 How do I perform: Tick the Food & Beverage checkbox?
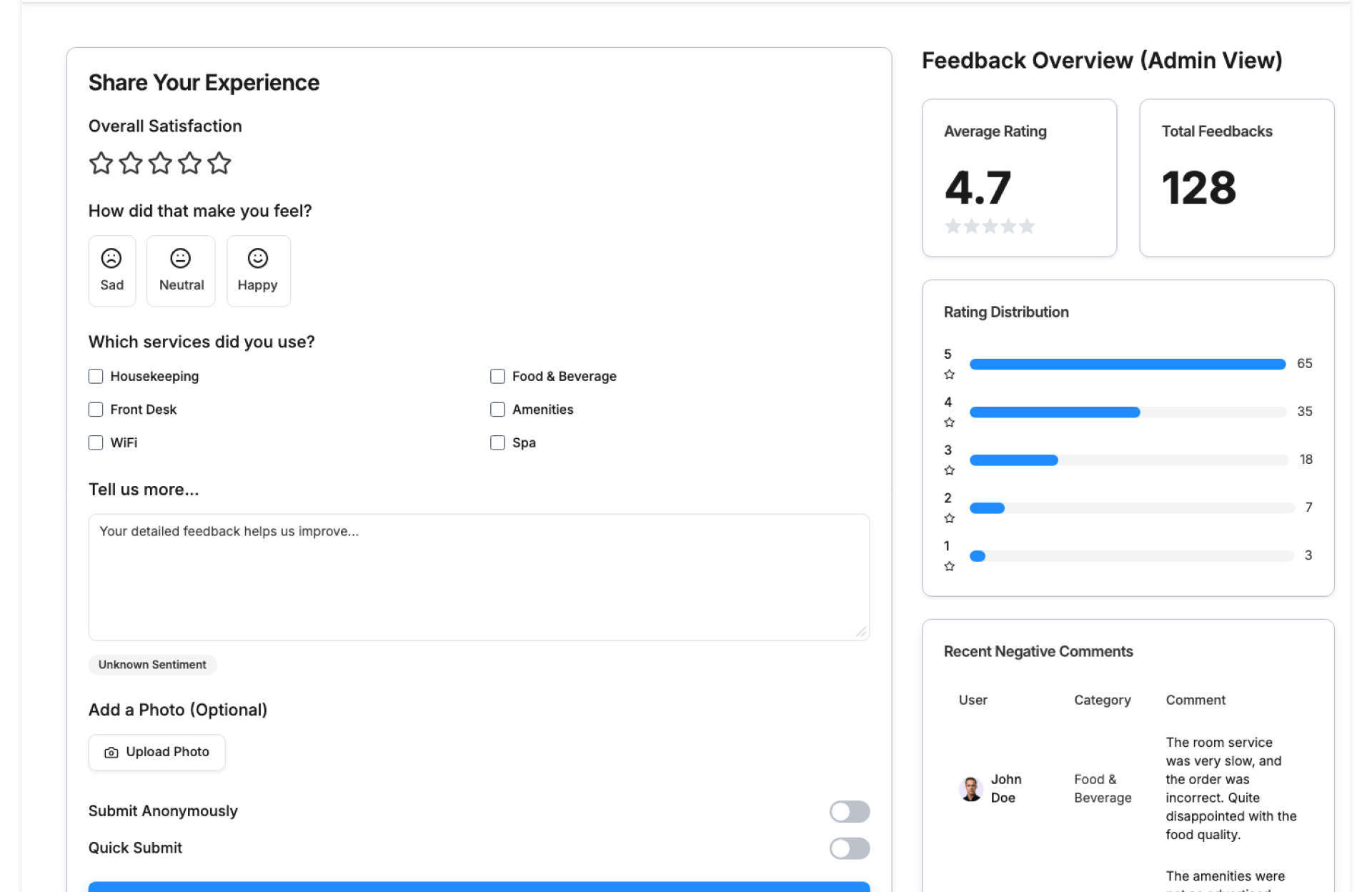click(x=497, y=376)
